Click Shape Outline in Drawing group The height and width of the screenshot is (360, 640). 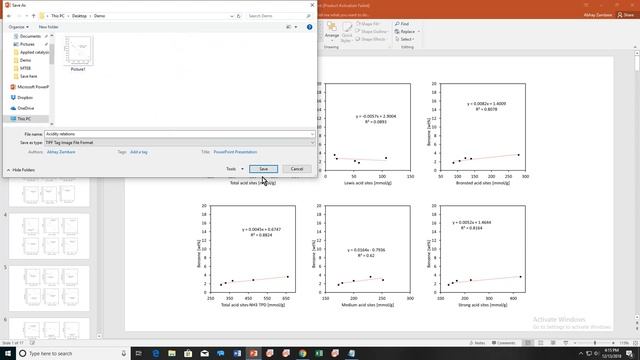(371, 31)
